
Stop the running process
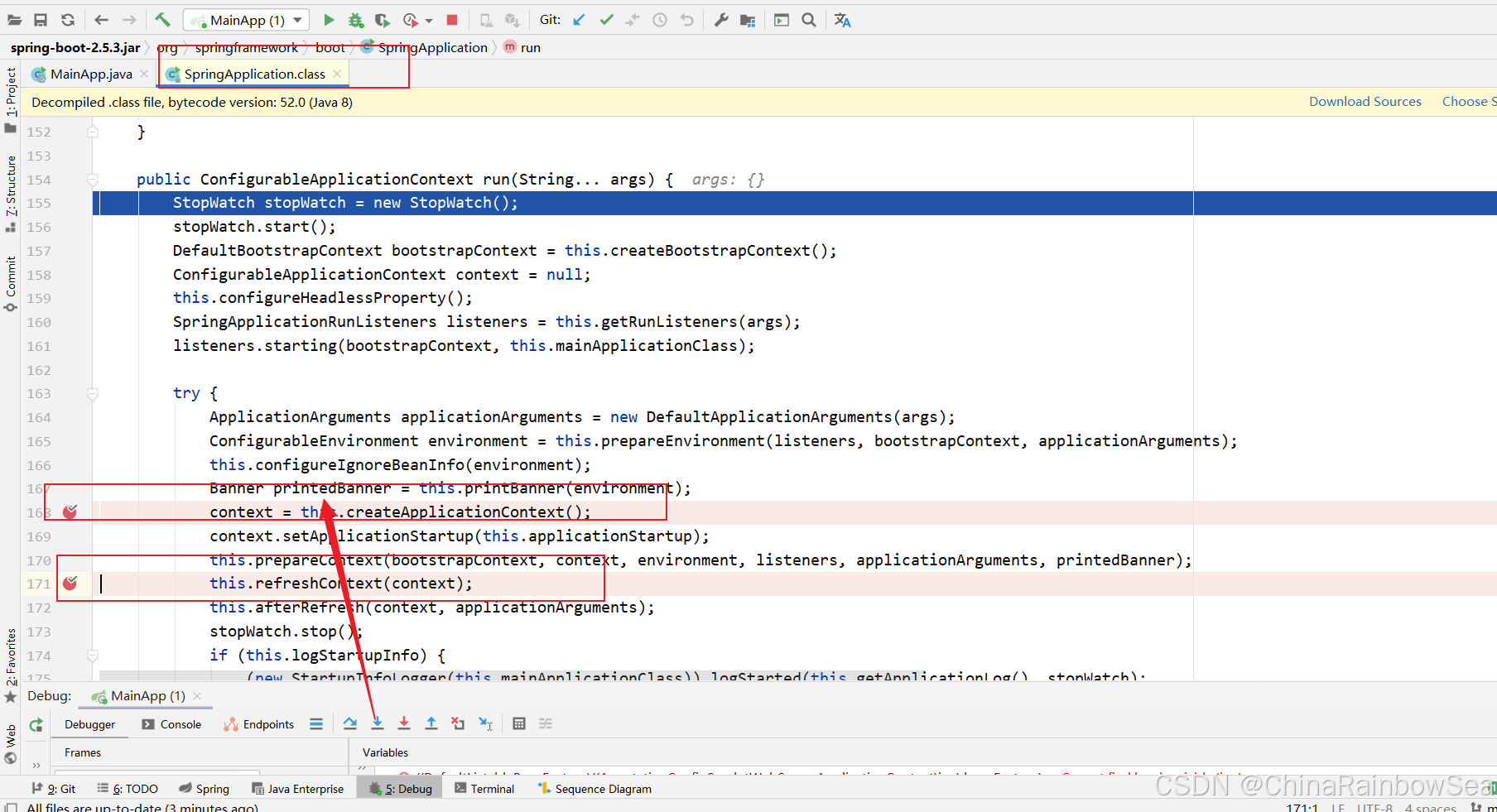[x=452, y=20]
